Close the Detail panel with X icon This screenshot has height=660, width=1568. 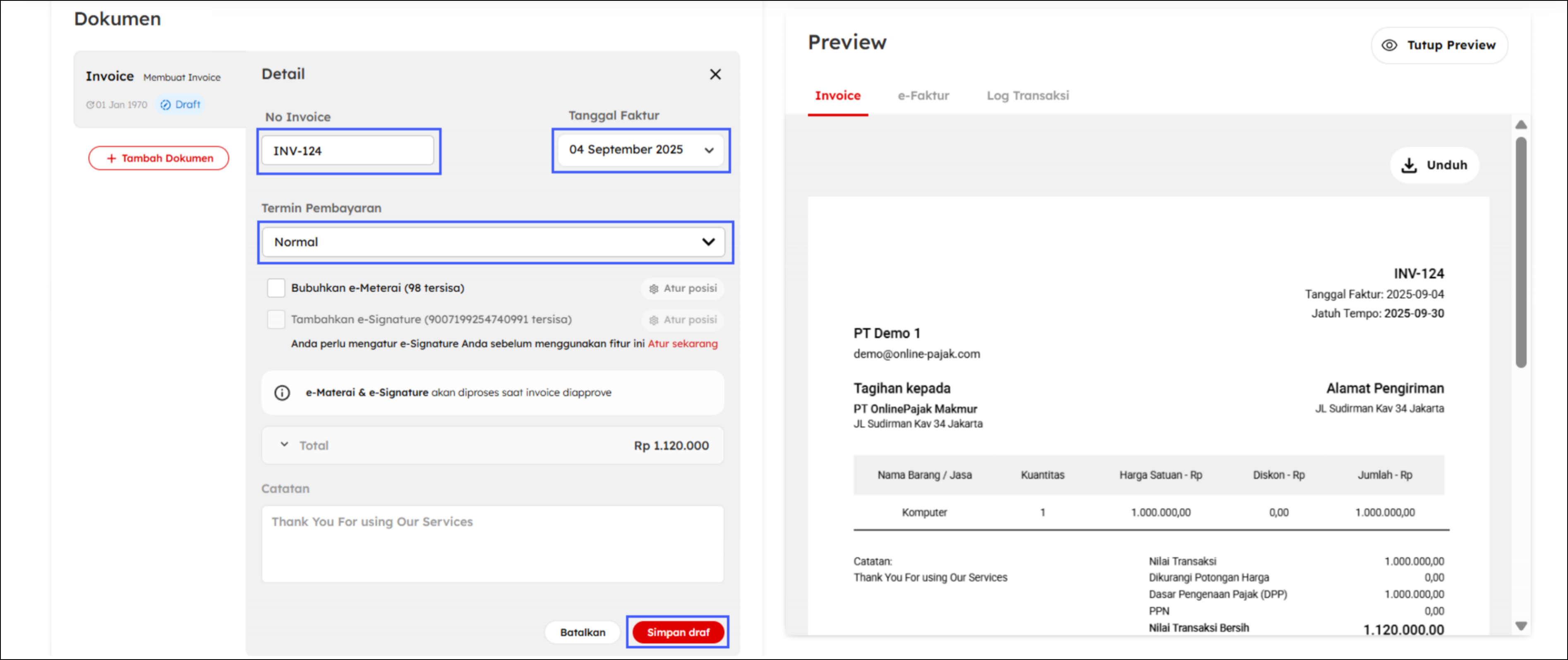715,74
